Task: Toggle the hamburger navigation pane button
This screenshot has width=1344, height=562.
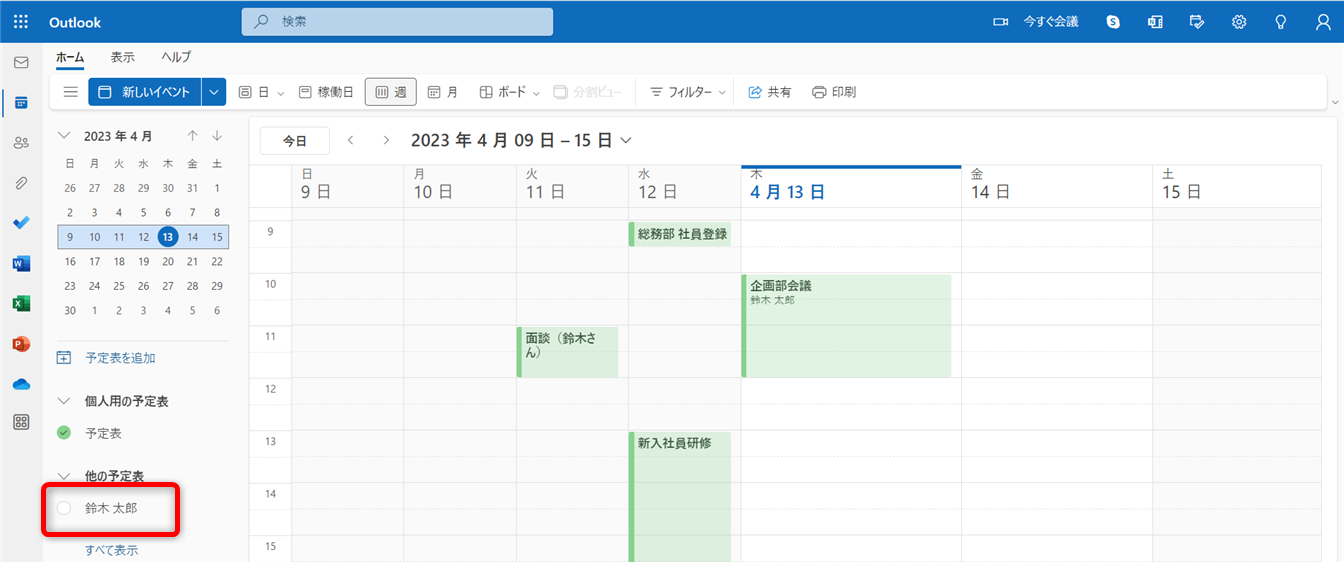Action: (70, 92)
